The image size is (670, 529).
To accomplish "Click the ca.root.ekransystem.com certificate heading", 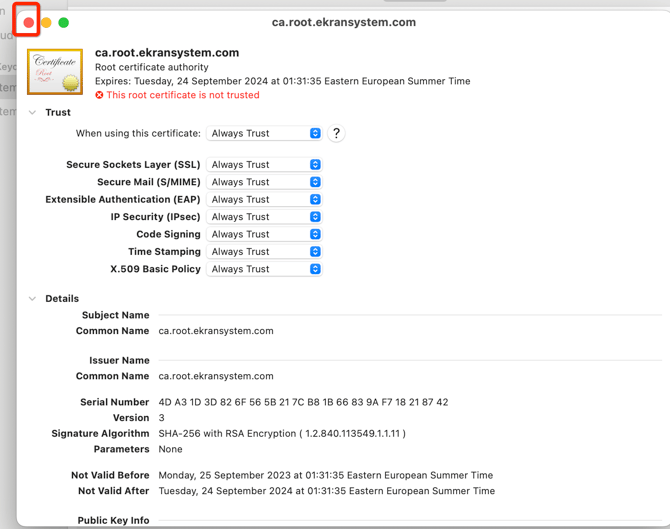I will (x=167, y=53).
